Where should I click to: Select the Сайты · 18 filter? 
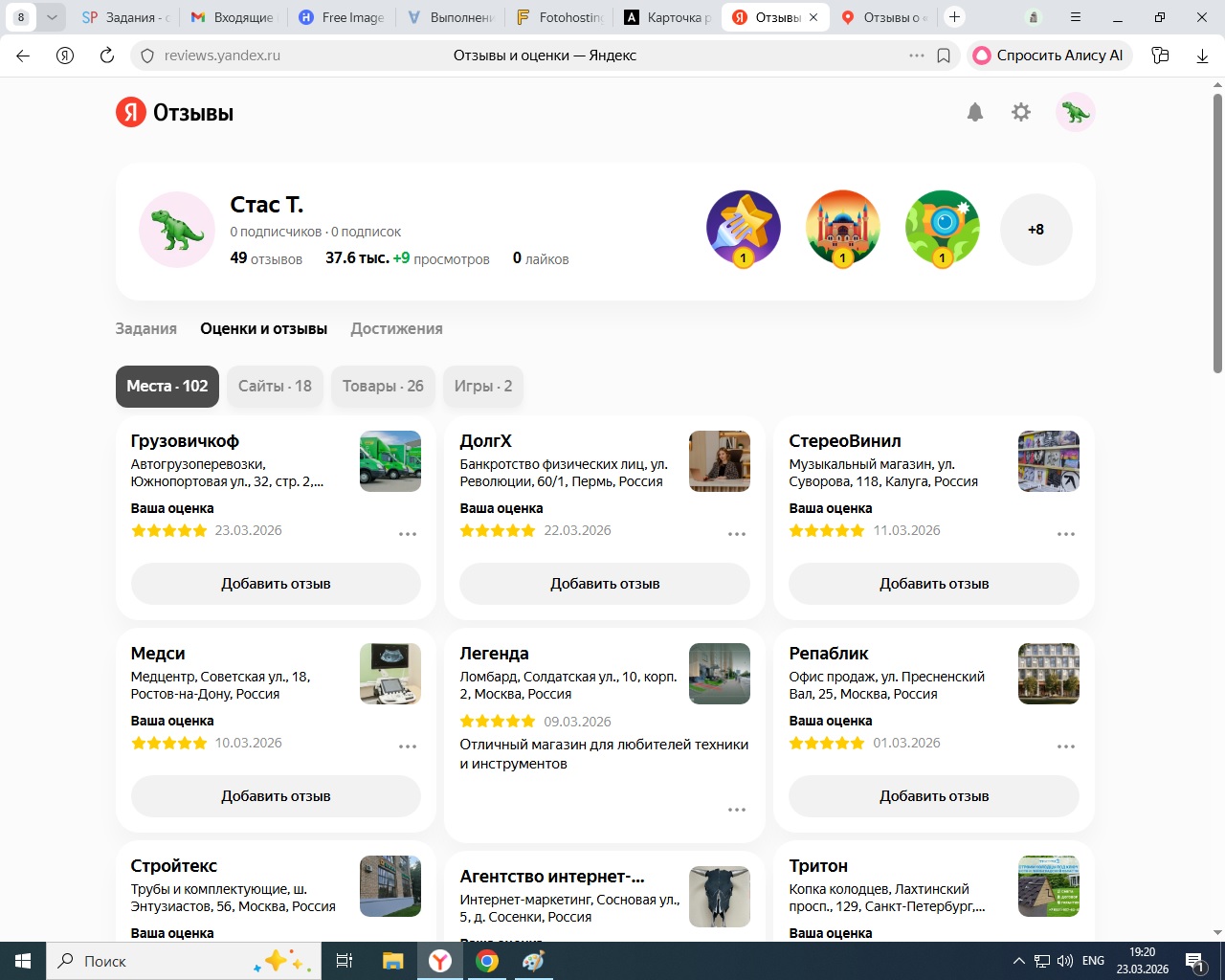coord(275,386)
